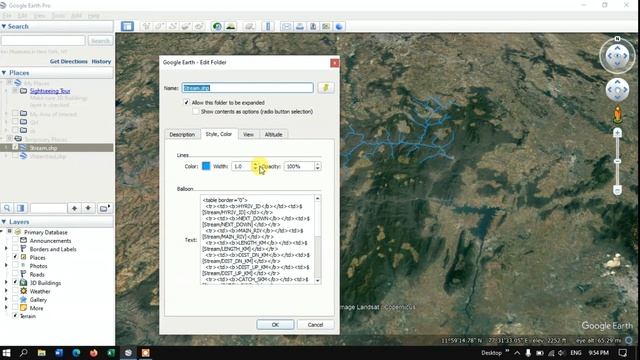Enable Announcements layer checkbox
This screenshot has height=360, width=640.
[15, 240]
